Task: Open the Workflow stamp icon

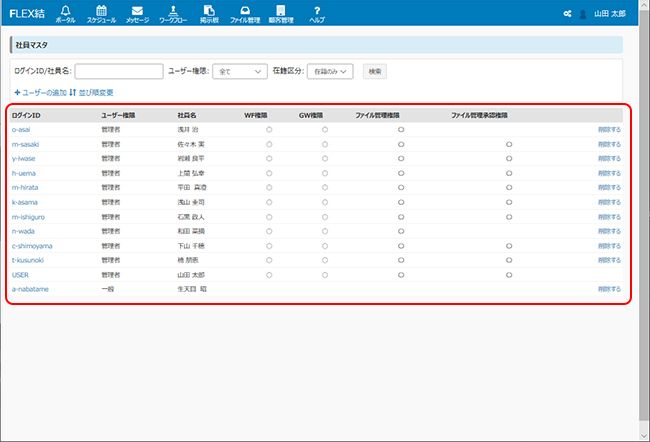Action: click(173, 10)
